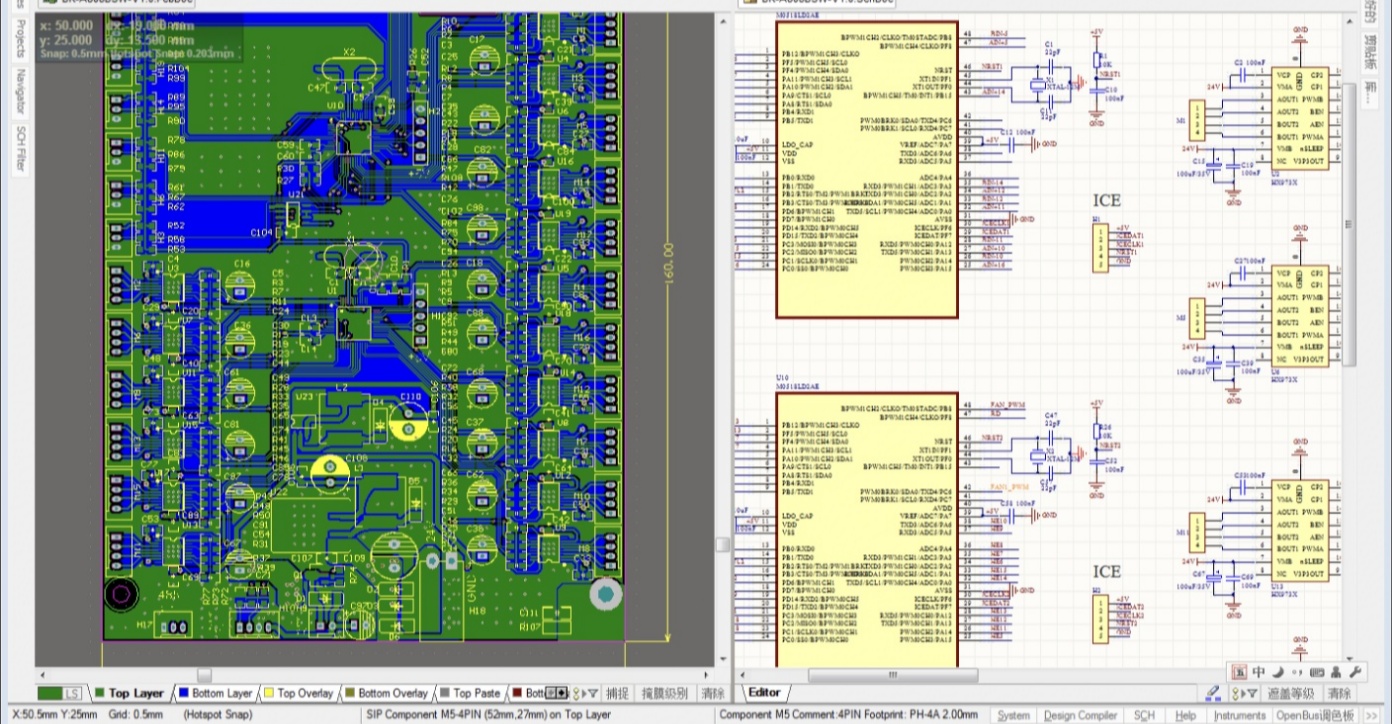The width and height of the screenshot is (1392, 724).
Task: Click the upper schematic MCU block
Action: point(867,170)
